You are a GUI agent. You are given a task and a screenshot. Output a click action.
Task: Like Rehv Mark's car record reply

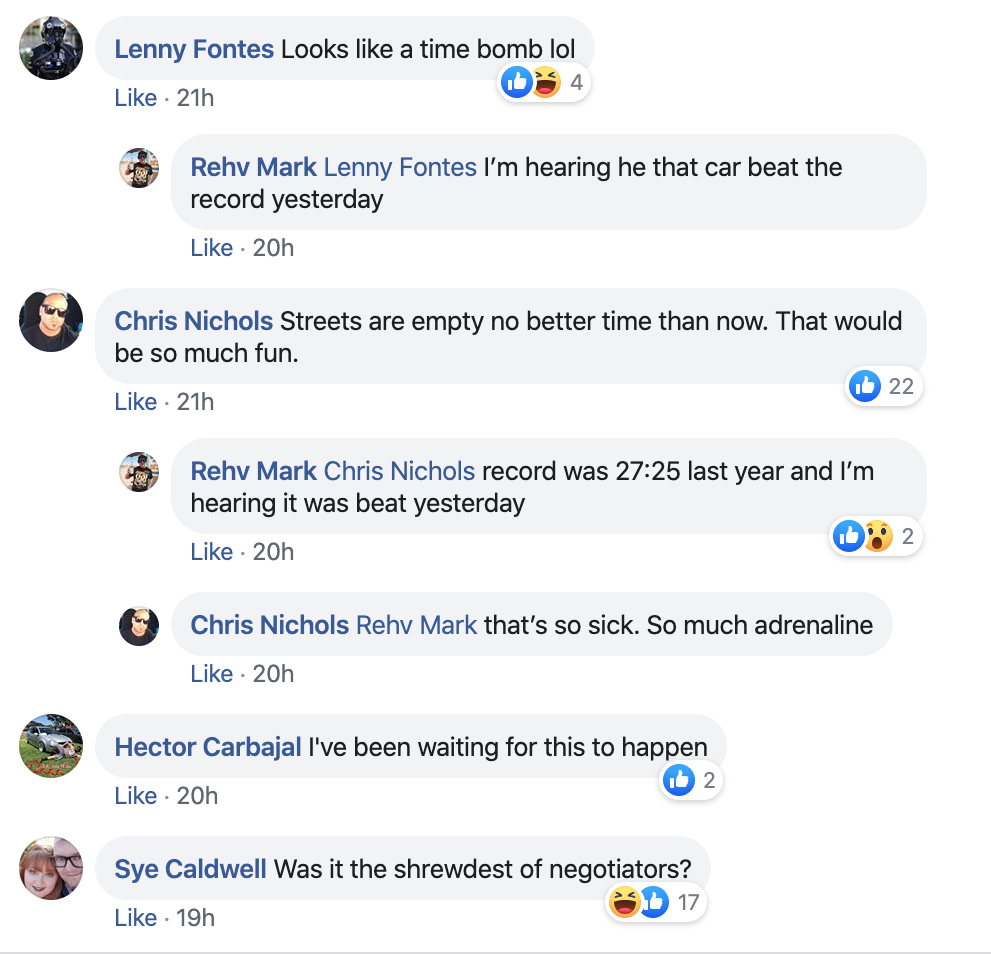coord(211,248)
